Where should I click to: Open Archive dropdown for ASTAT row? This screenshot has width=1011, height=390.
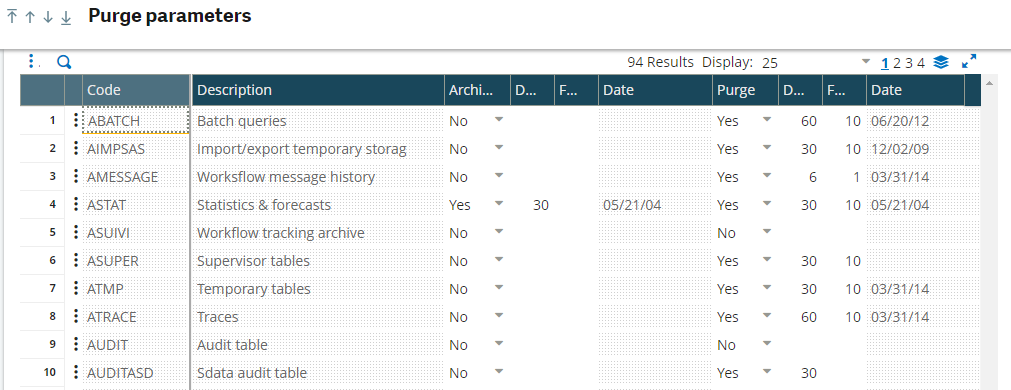498,204
